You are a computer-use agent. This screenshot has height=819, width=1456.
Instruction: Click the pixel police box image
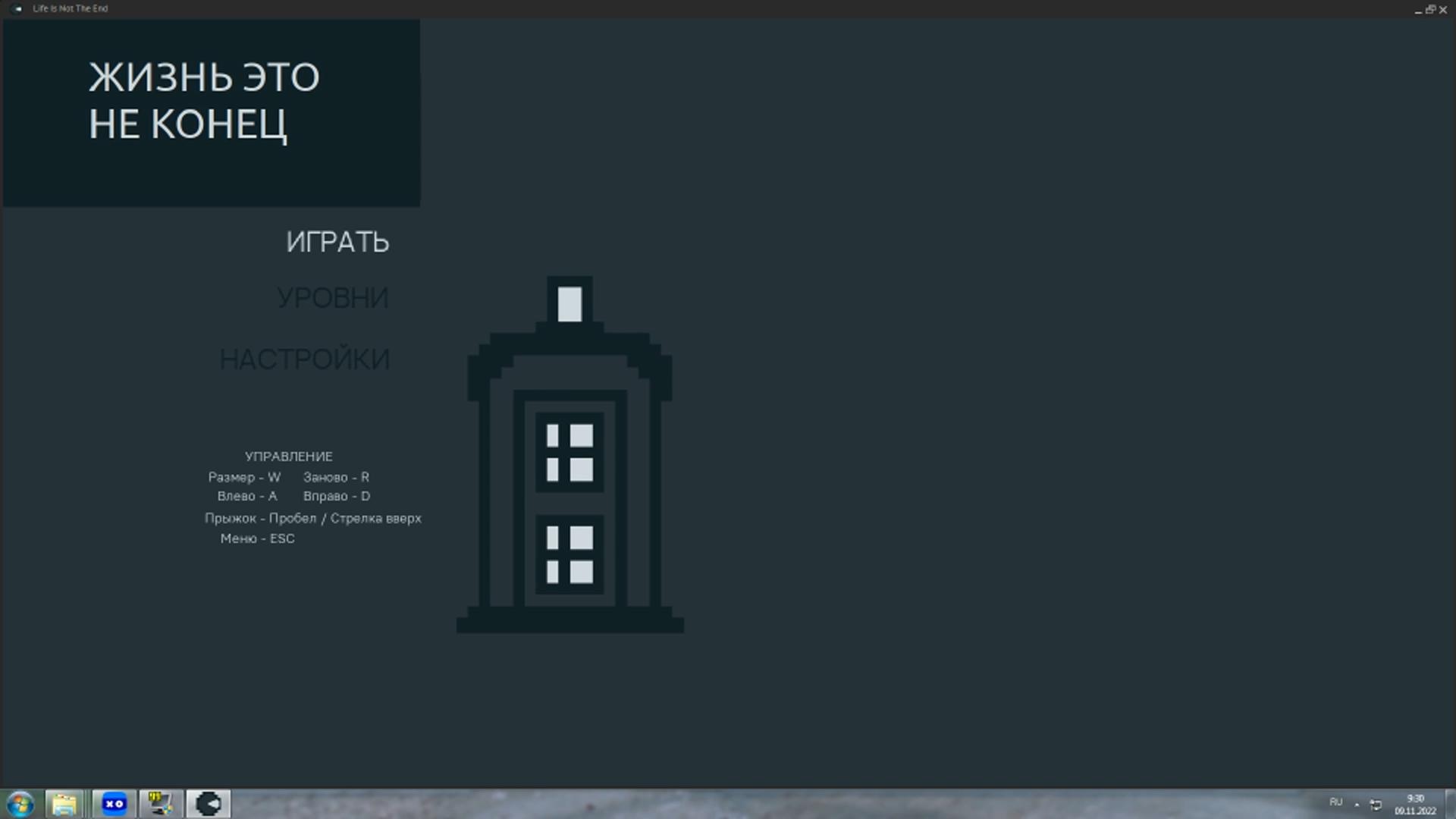pos(570,455)
